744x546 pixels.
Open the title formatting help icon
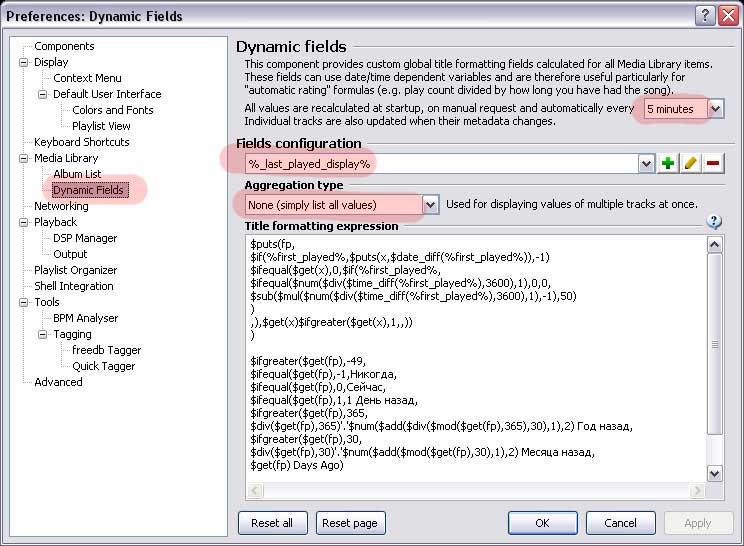(714, 222)
